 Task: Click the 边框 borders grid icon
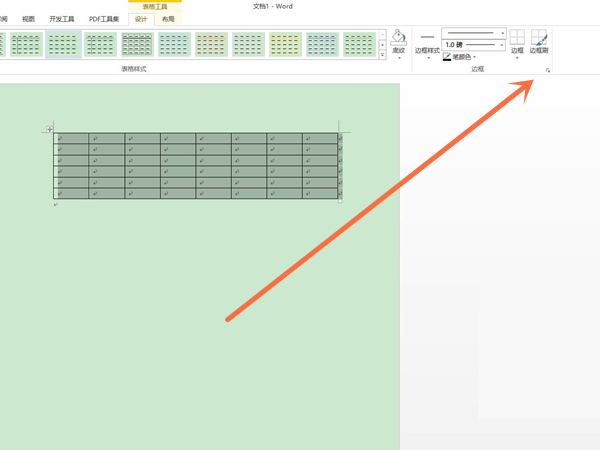pyautogui.click(x=517, y=38)
